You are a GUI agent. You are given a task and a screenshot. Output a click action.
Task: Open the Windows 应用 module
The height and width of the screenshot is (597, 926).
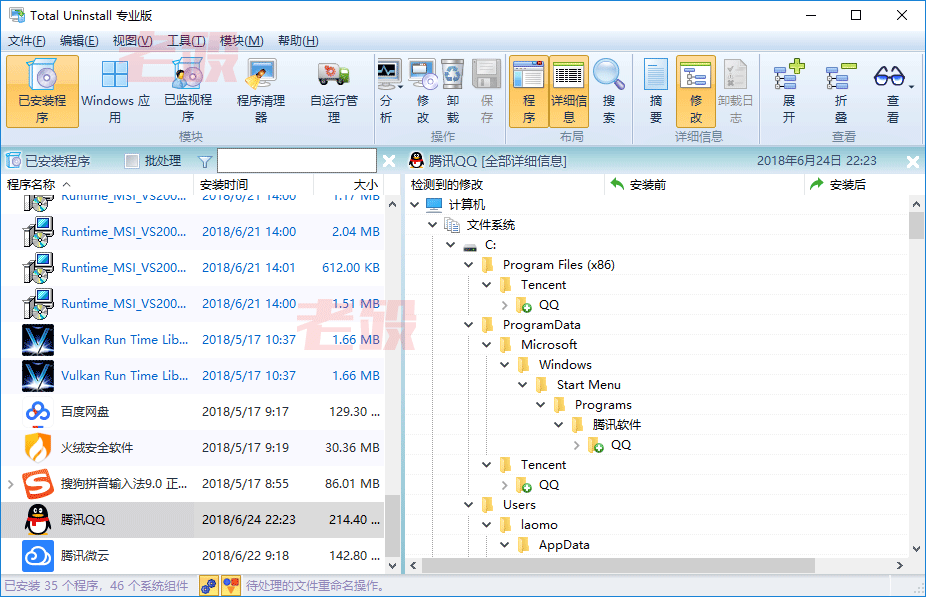(x=115, y=92)
